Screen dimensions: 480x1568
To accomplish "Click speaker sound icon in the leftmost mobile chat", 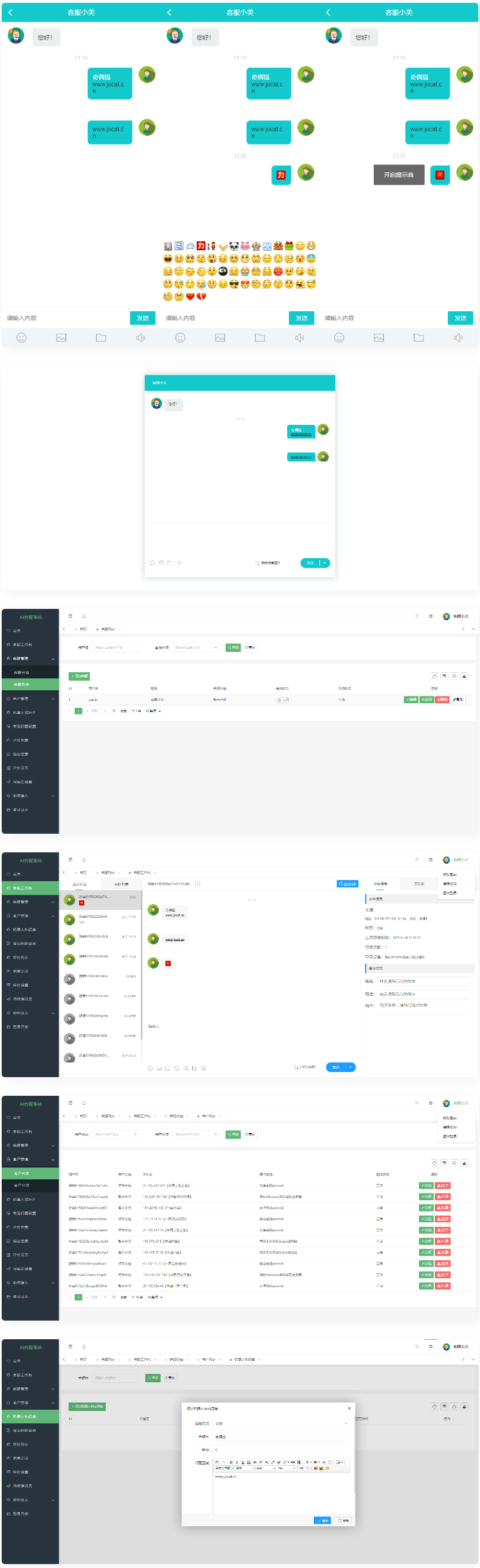I will pyautogui.click(x=141, y=338).
